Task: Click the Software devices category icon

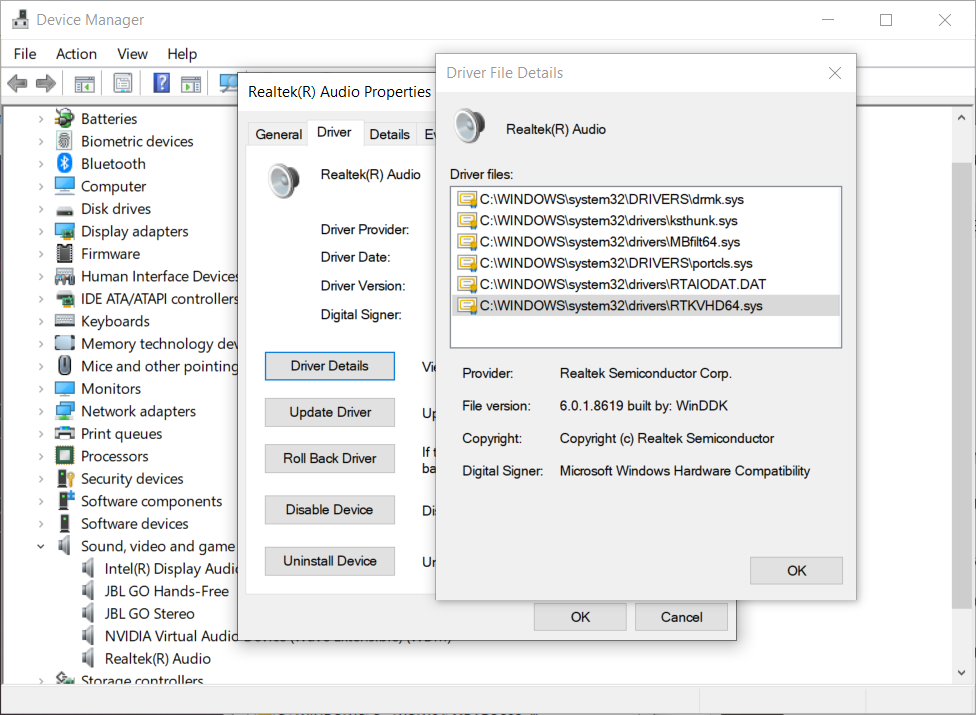Action: pyautogui.click(x=65, y=523)
